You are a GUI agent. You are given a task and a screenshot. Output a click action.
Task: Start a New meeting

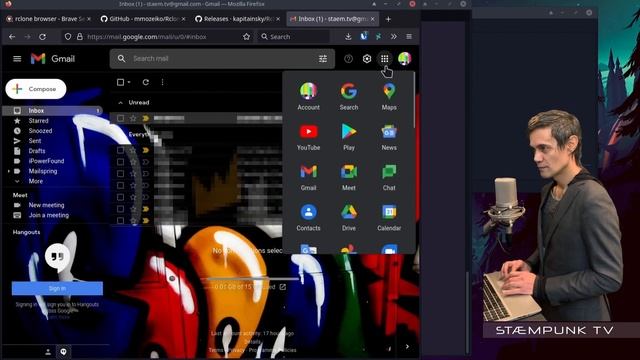tap(46, 205)
